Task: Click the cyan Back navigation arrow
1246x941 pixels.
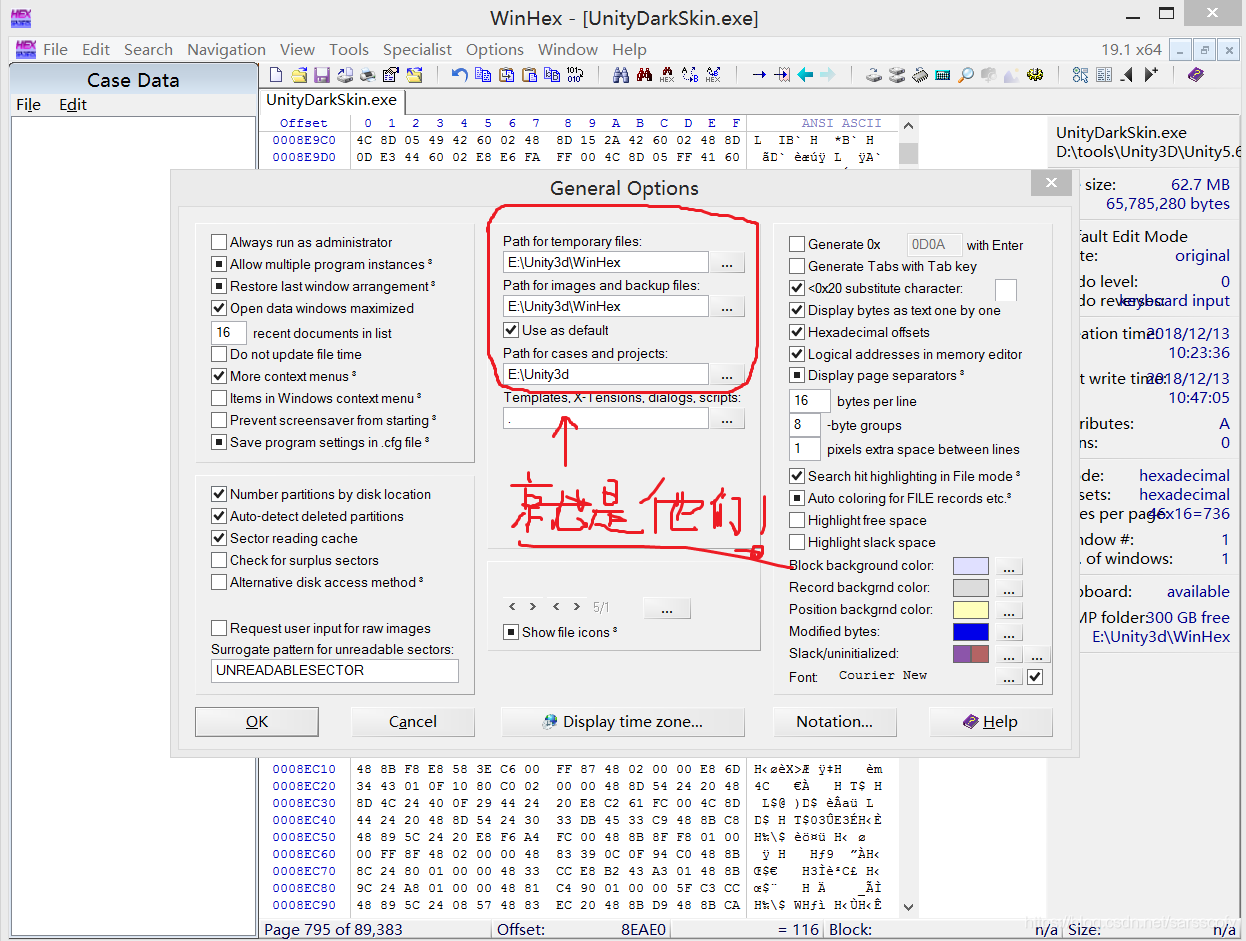Action: 805,75
